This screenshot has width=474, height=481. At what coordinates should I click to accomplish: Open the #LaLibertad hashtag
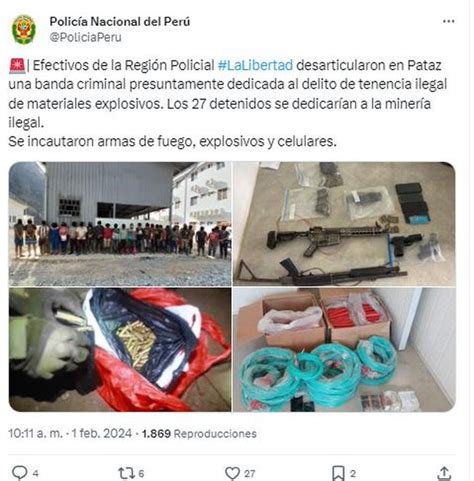point(255,65)
